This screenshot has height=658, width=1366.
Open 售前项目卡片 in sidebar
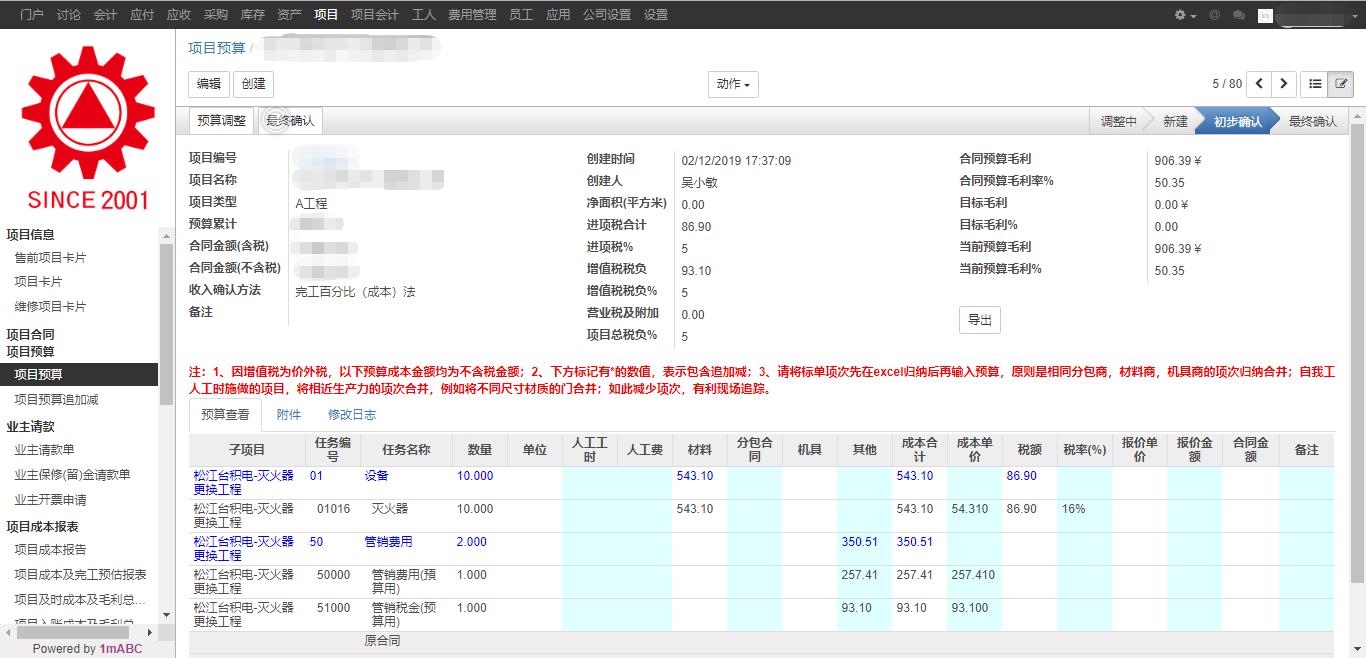point(50,258)
